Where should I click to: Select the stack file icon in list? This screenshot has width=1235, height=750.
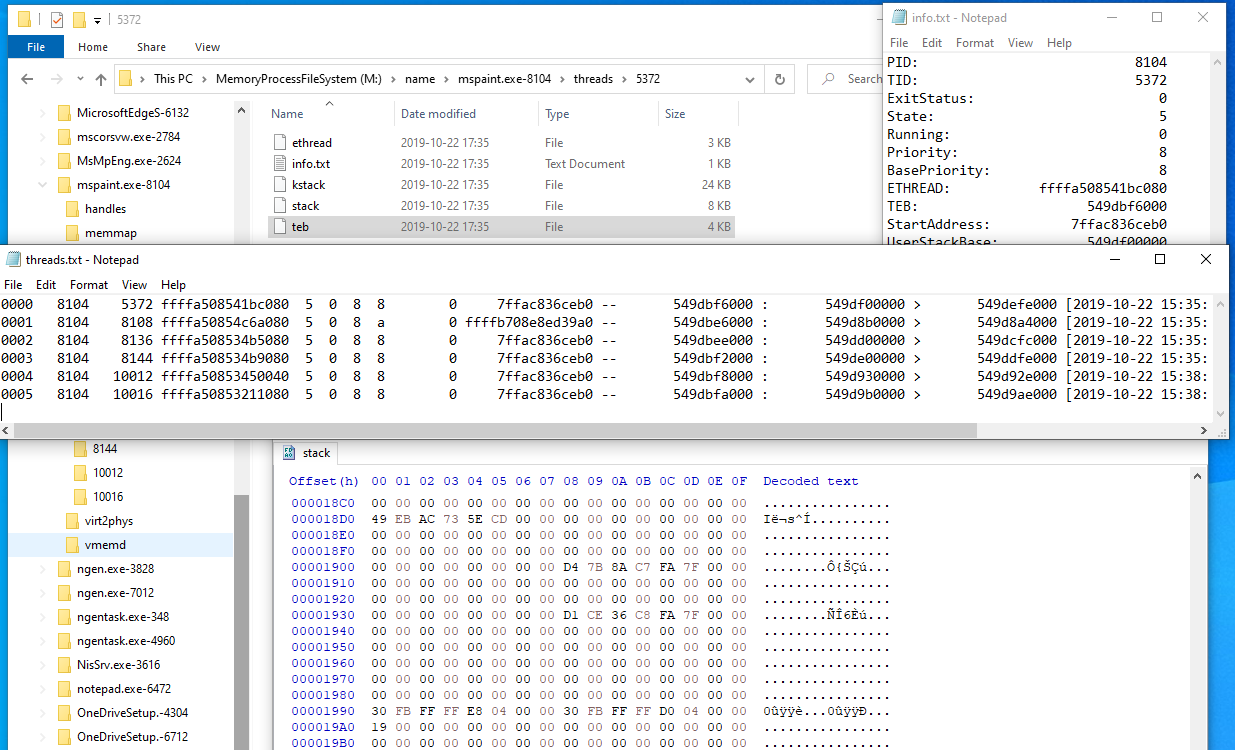point(280,205)
